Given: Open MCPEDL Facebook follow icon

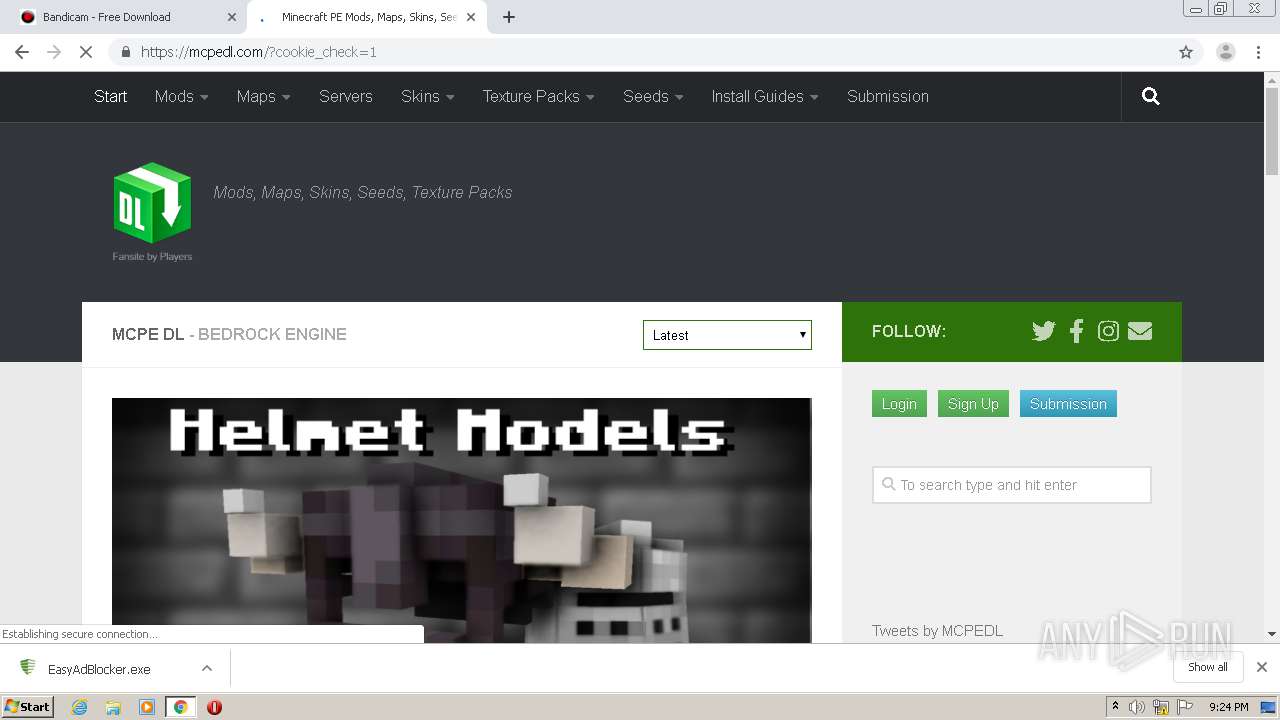Looking at the screenshot, I should coord(1076,331).
